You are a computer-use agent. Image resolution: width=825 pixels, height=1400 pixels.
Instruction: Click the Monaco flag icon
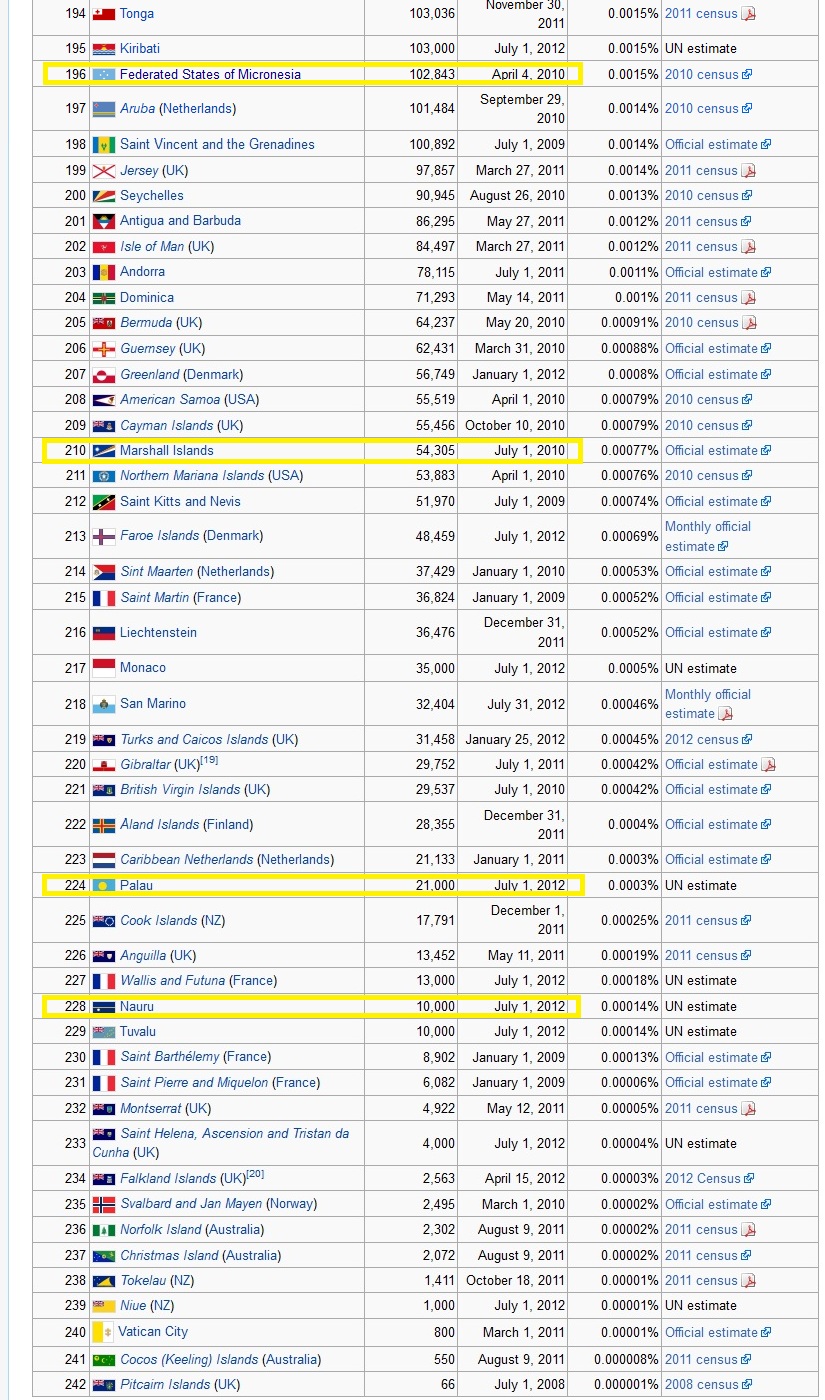(103, 668)
